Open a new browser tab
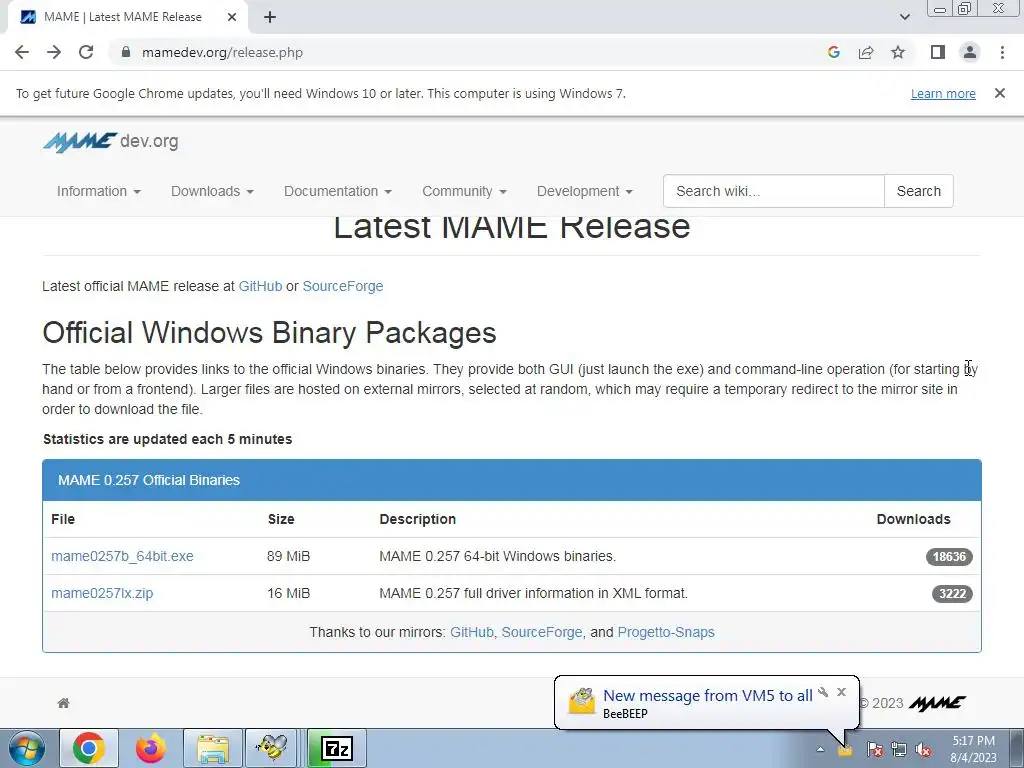This screenshot has height=768, width=1024. tap(270, 17)
